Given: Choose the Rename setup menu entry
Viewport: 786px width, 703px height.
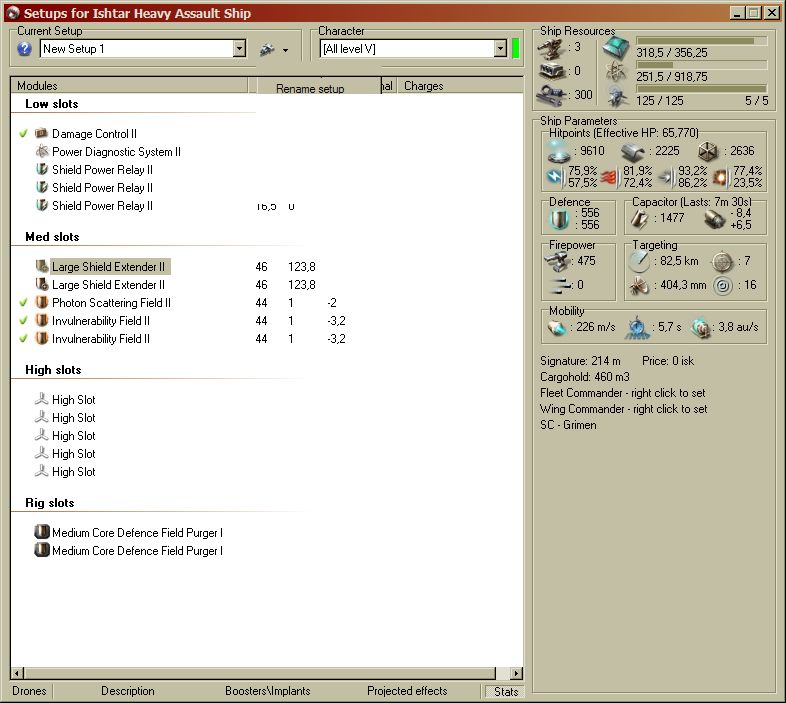Looking at the screenshot, I should [x=310, y=89].
